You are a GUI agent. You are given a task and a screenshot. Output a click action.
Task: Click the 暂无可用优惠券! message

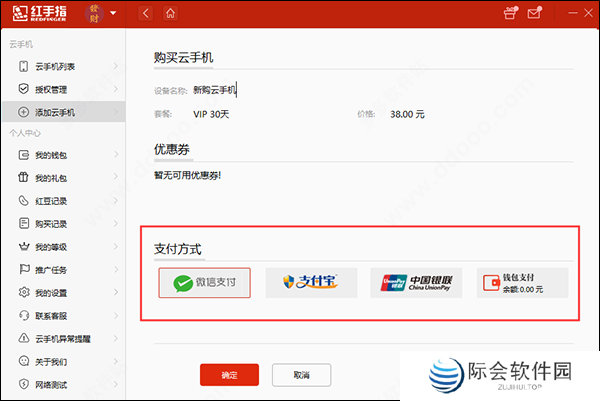[188, 175]
